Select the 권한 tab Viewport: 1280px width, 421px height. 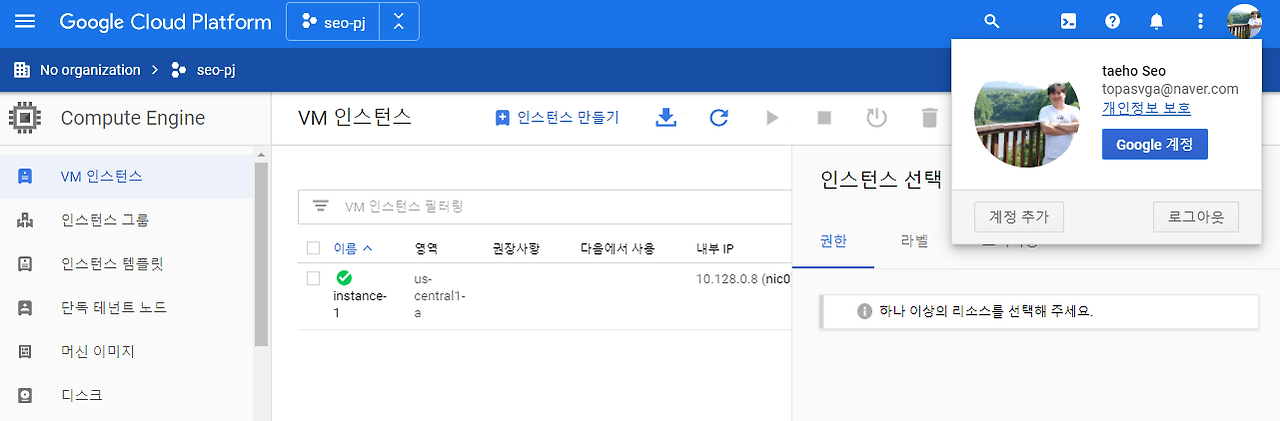833,241
